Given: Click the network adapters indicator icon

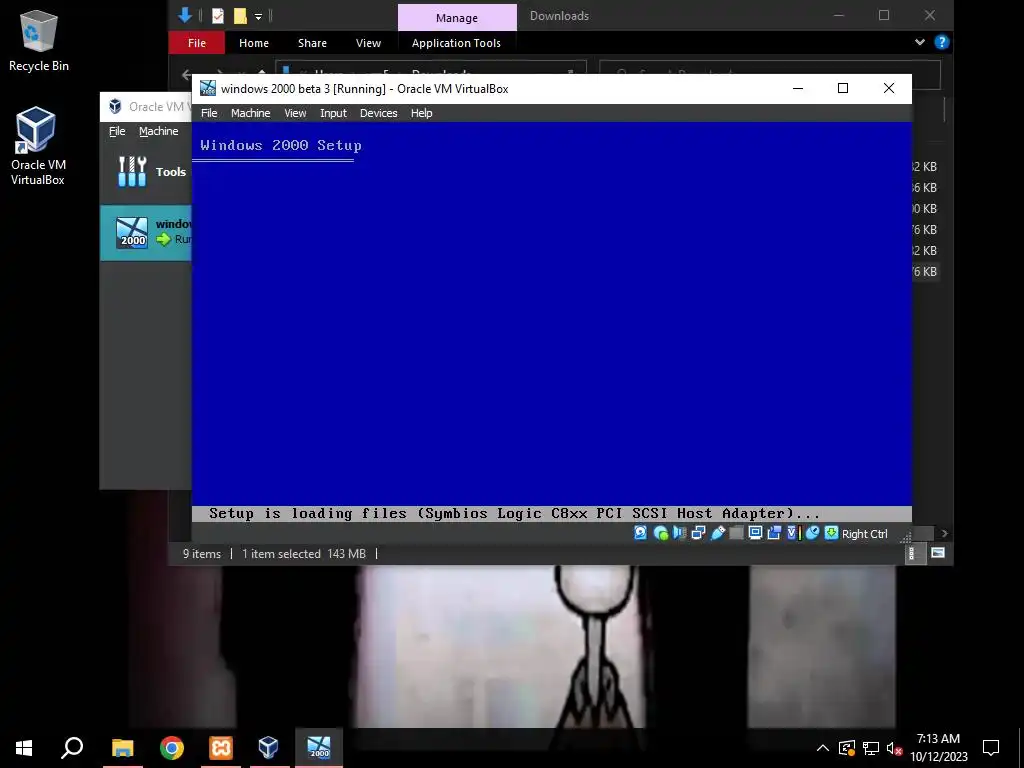Looking at the screenshot, I should (x=698, y=533).
